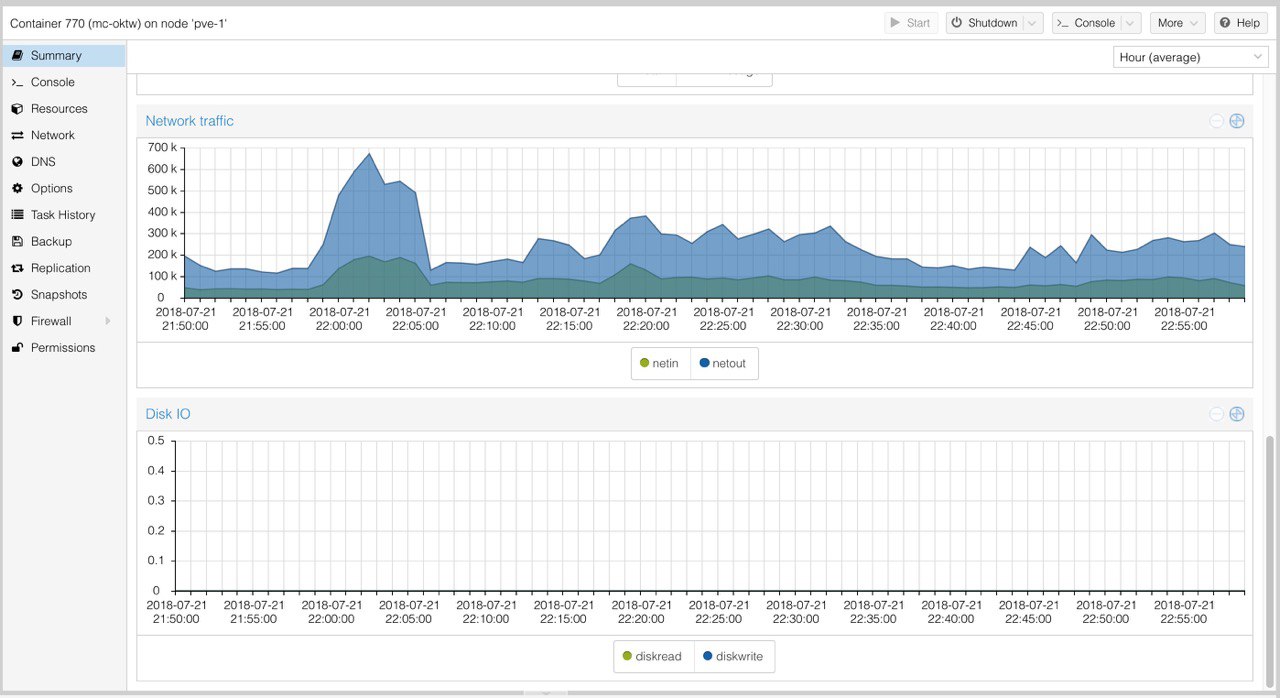Screen dimensions: 1280x698
Task: Open the Task History tab
Action: coord(63,215)
